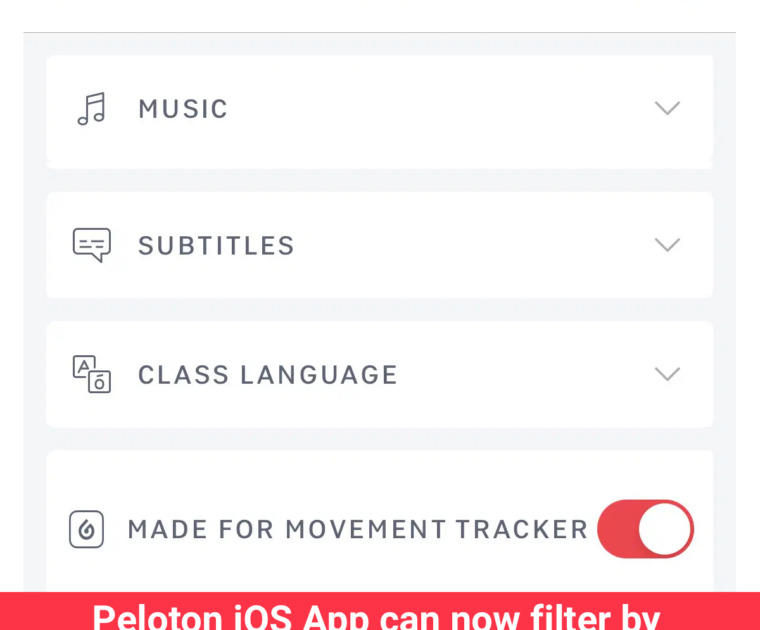Click the music note icon
The height and width of the screenshot is (630, 760).
pyautogui.click(x=91, y=108)
